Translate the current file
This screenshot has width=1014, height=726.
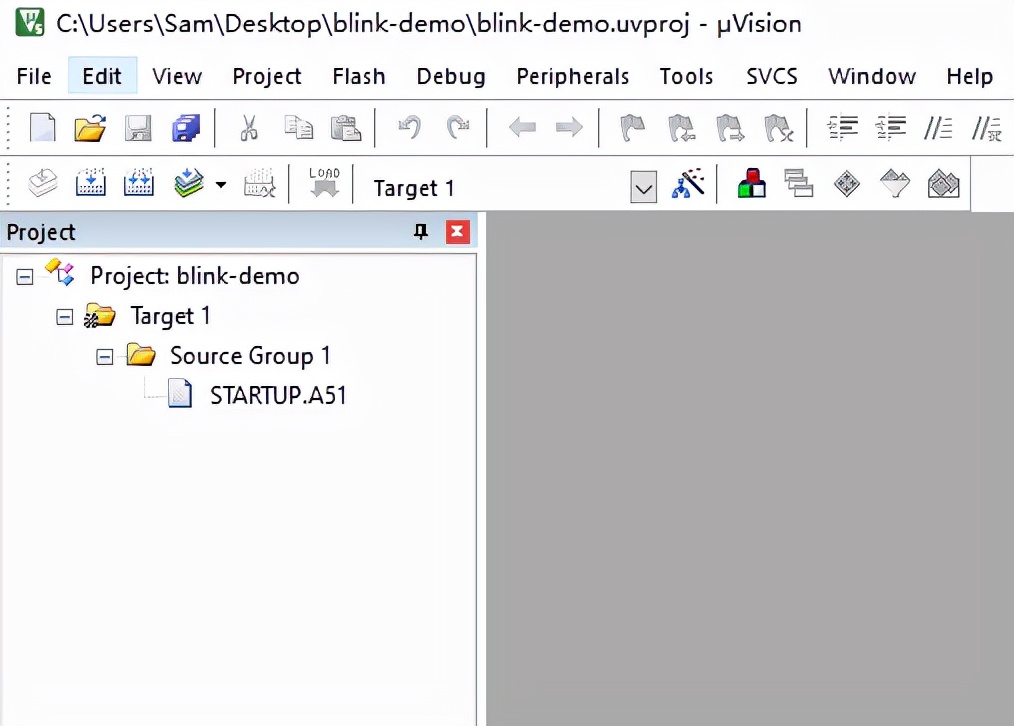(43, 183)
